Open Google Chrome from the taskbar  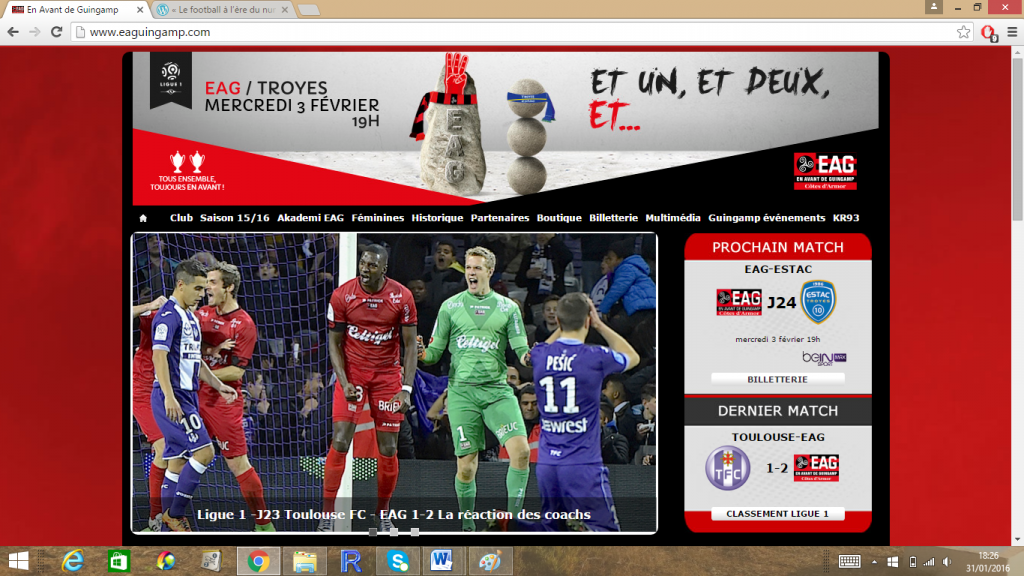(x=259, y=561)
